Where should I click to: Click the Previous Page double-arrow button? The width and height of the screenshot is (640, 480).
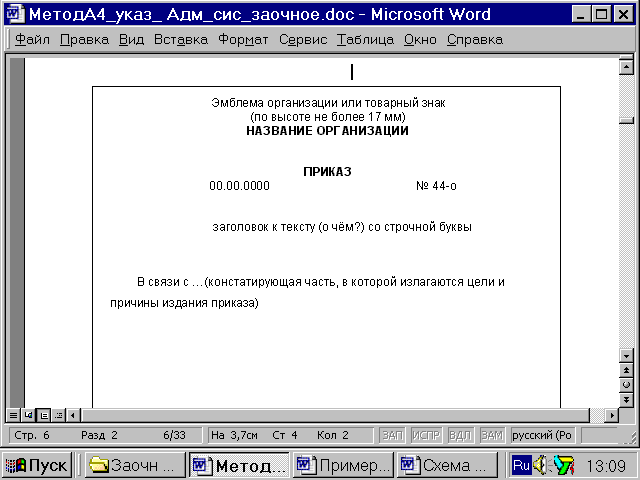(x=626, y=370)
